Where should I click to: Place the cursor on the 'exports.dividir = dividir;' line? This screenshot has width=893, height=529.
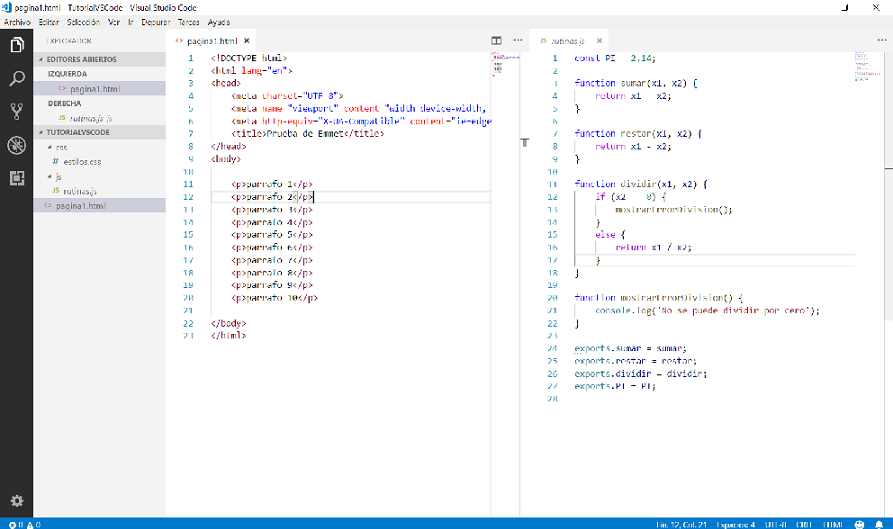click(640, 374)
